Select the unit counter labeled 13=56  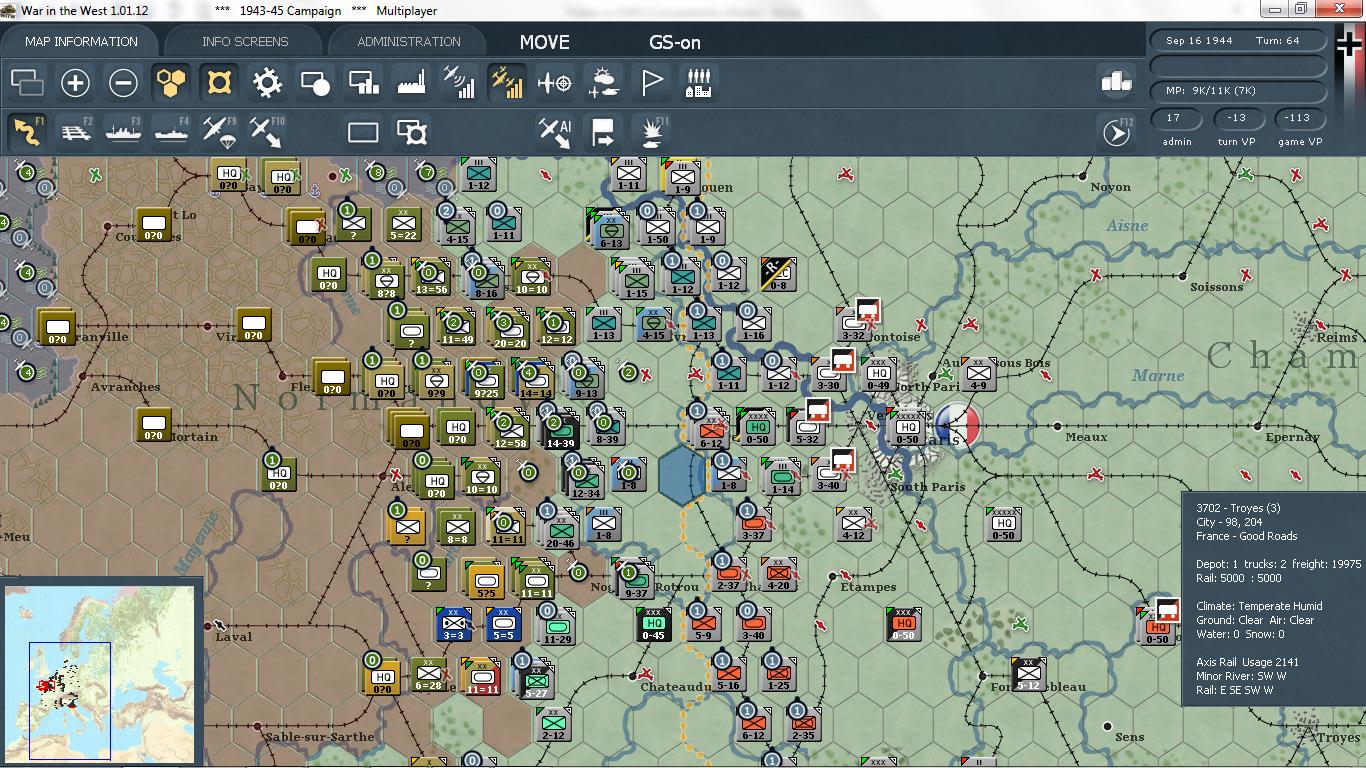point(431,278)
